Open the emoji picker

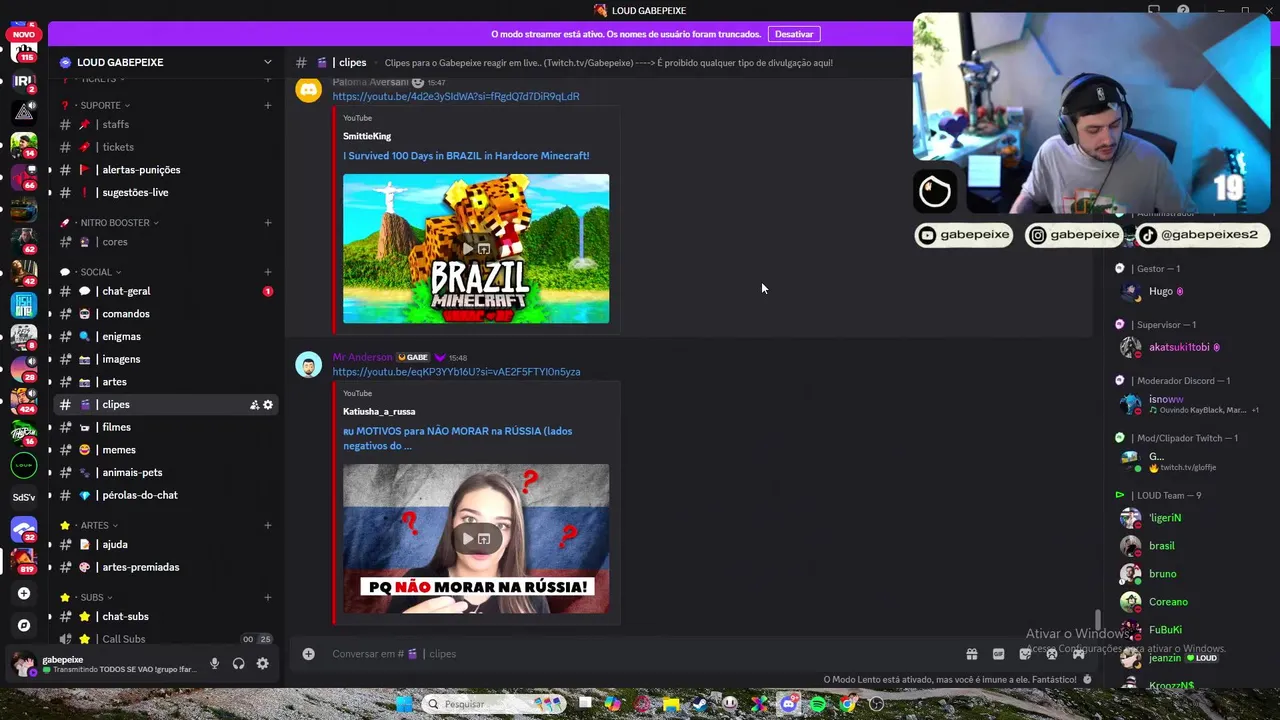tap(1052, 654)
